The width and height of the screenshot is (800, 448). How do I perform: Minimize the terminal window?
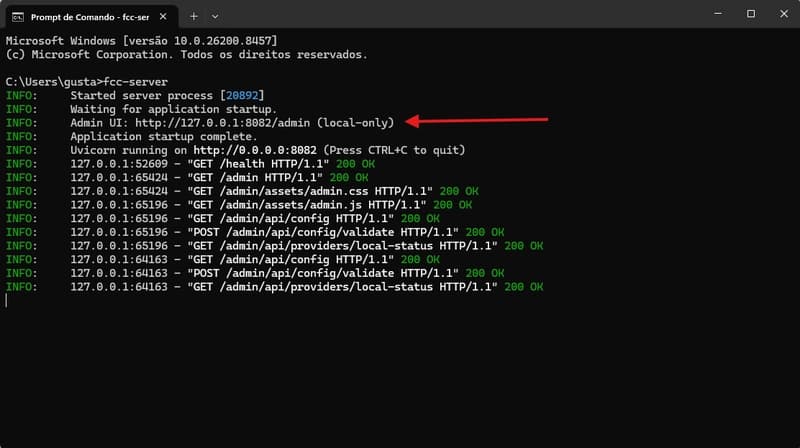click(718, 14)
